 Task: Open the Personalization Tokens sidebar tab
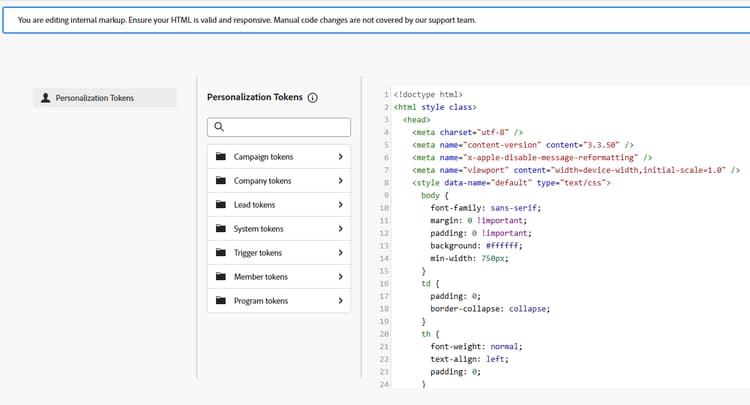click(104, 98)
